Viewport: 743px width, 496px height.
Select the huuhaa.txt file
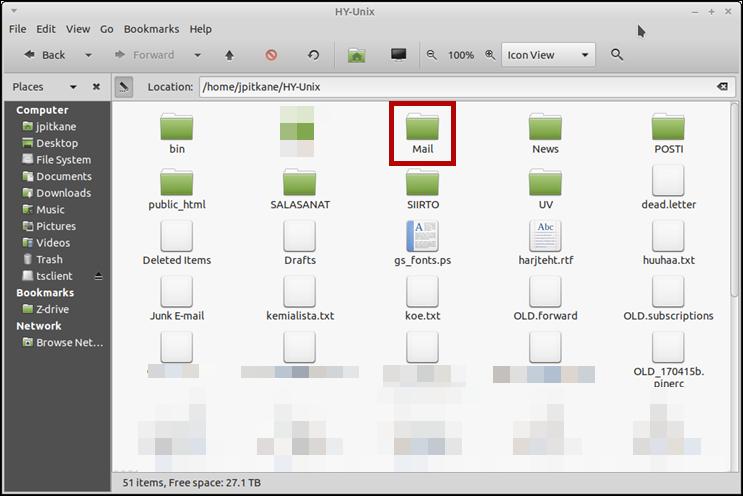tap(668, 243)
